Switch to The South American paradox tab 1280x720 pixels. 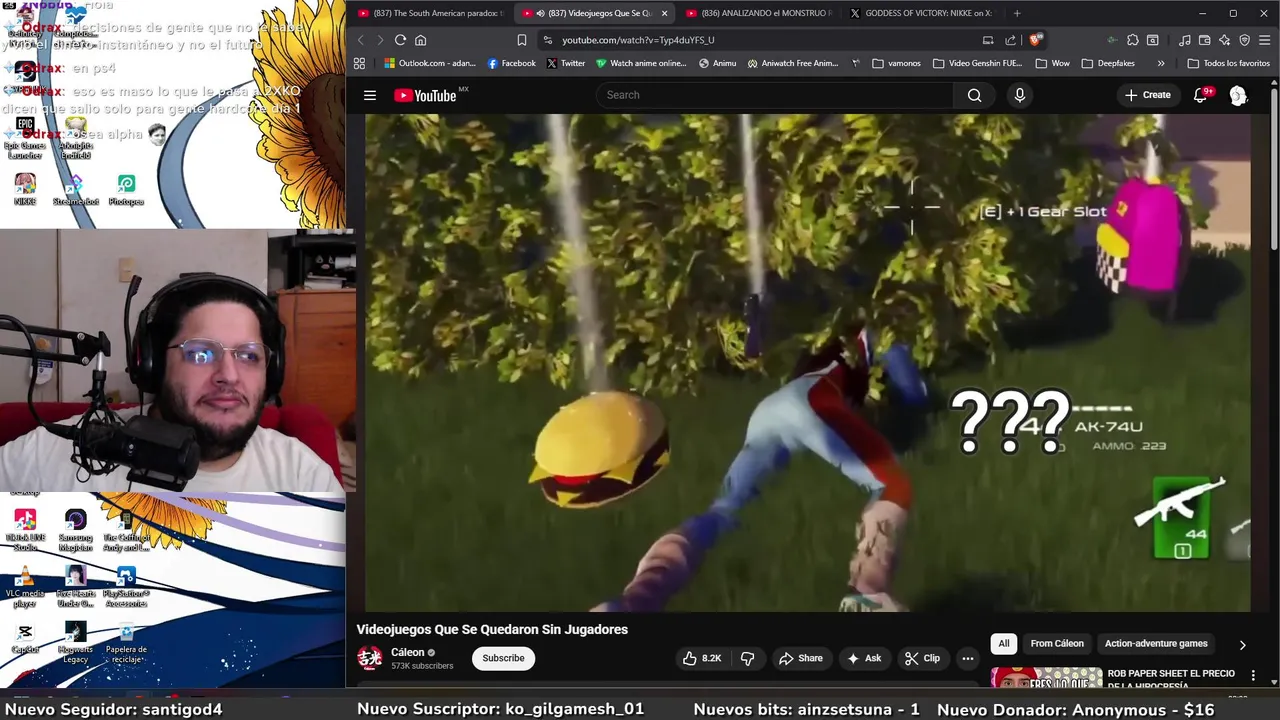click(x=431, y=13)
